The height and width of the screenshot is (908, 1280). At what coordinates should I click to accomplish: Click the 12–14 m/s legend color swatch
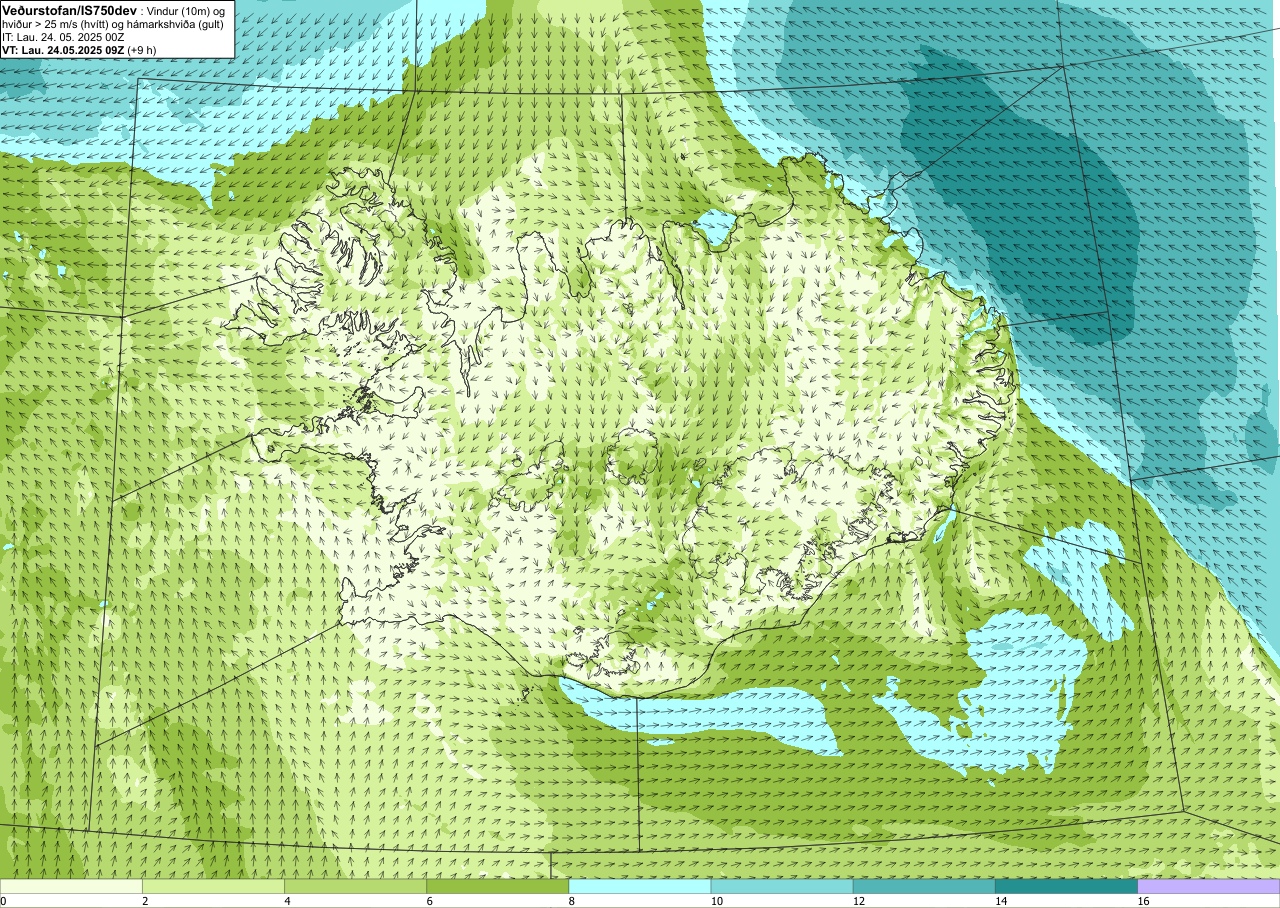pos(924,886)
